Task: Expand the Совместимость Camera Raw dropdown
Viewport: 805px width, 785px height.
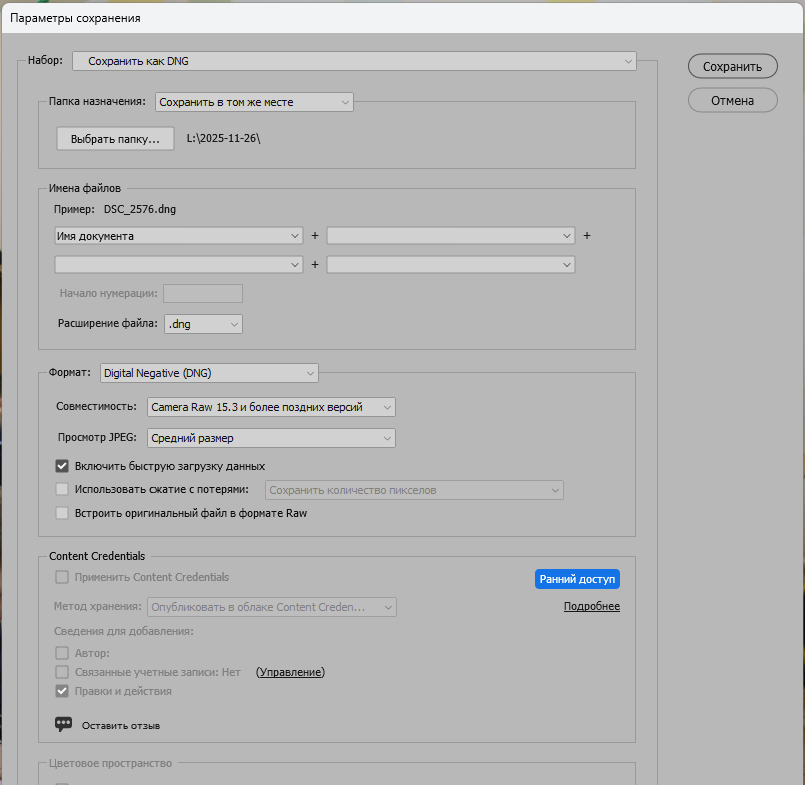Action: pos(271,407)
